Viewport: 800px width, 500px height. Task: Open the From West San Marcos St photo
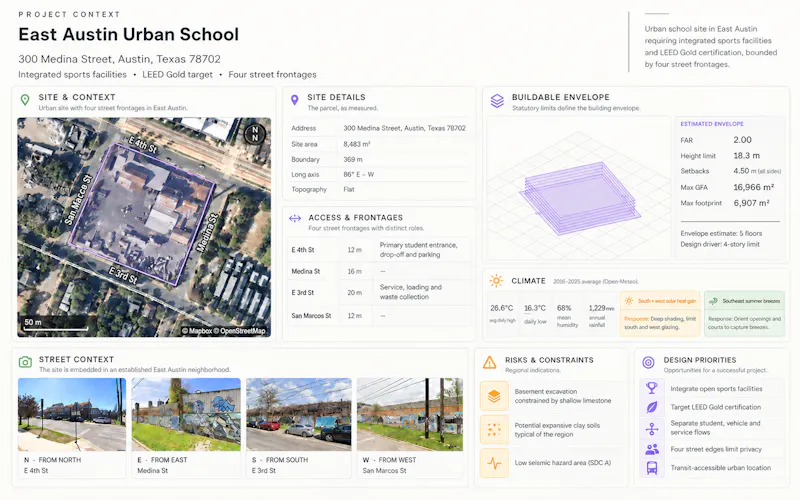pyautogui.click(x=410, y=414)
